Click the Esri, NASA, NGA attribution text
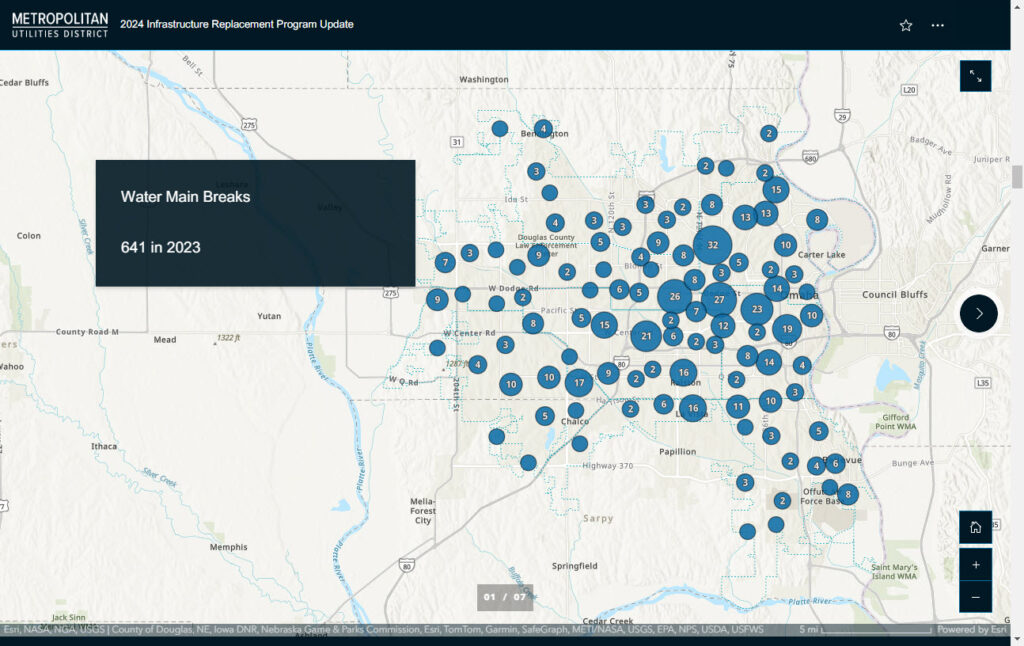1024x646 pixels. 383,630
